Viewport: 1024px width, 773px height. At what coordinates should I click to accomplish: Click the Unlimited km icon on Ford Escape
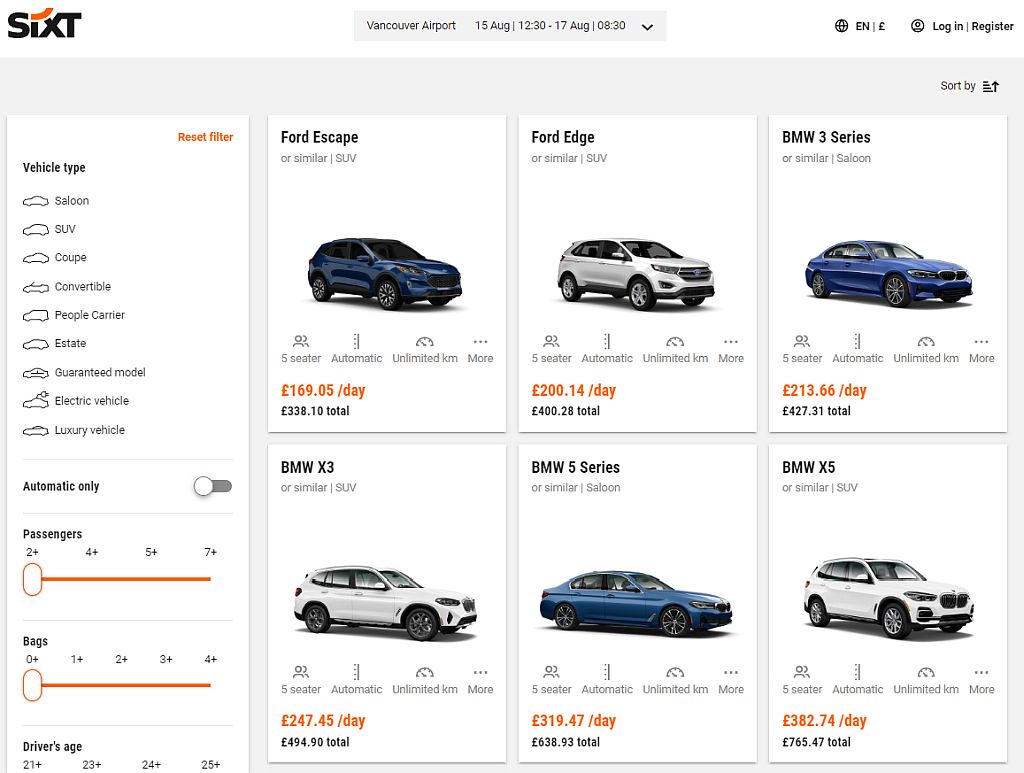tap(425, 341)
